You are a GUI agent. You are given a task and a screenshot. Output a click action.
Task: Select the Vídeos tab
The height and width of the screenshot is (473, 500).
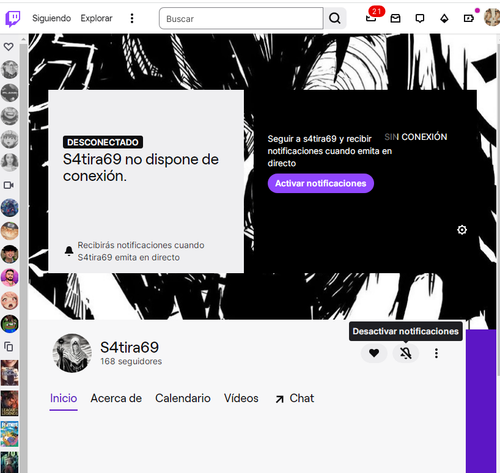point(241,398)
